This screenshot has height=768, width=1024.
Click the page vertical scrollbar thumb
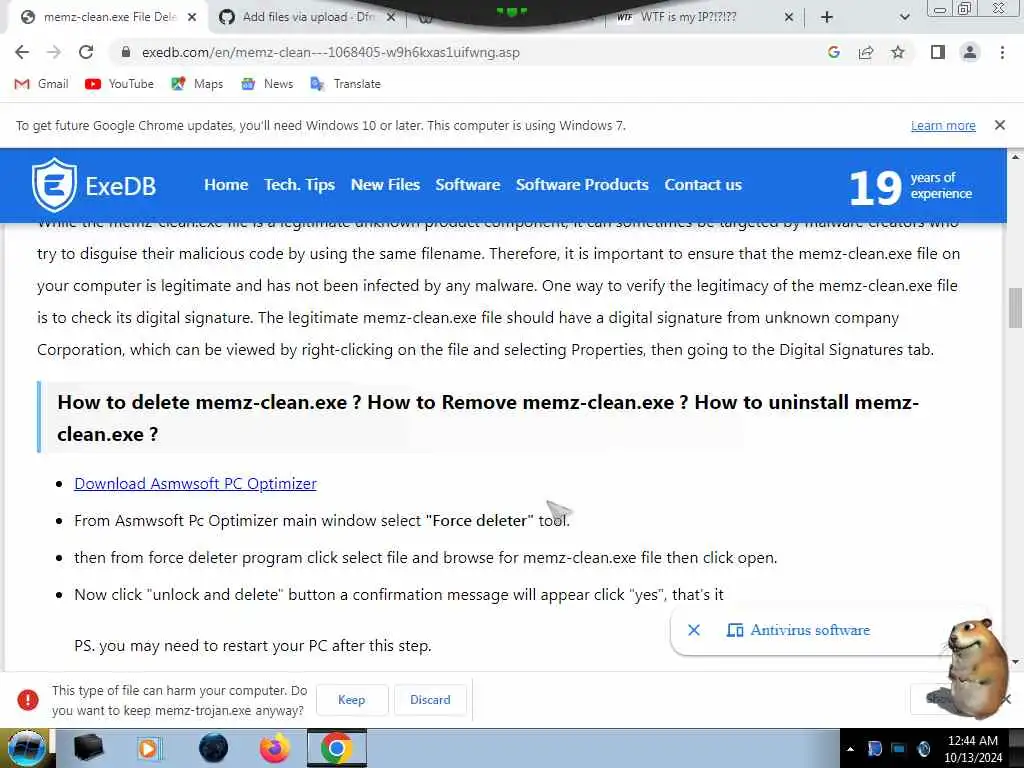(x=1015, y=308)
